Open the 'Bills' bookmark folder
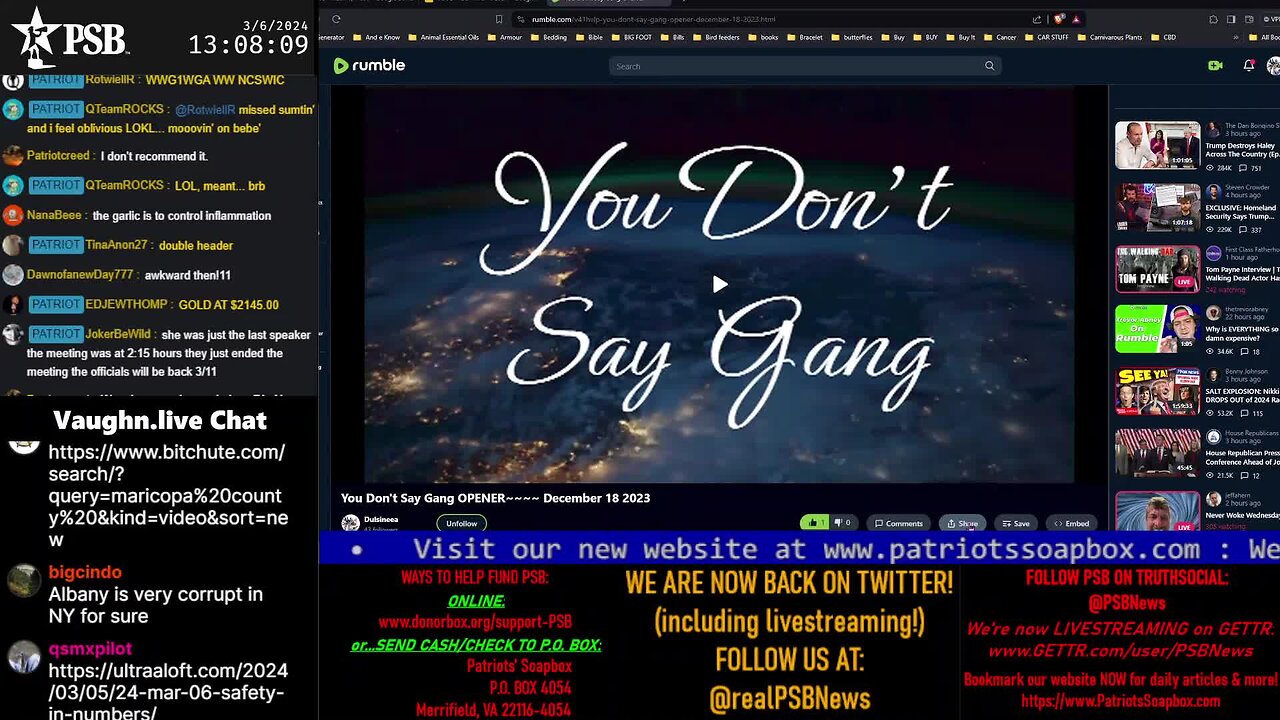The width and height of the screenshot is (1280, 720). [x=672, y=37]
